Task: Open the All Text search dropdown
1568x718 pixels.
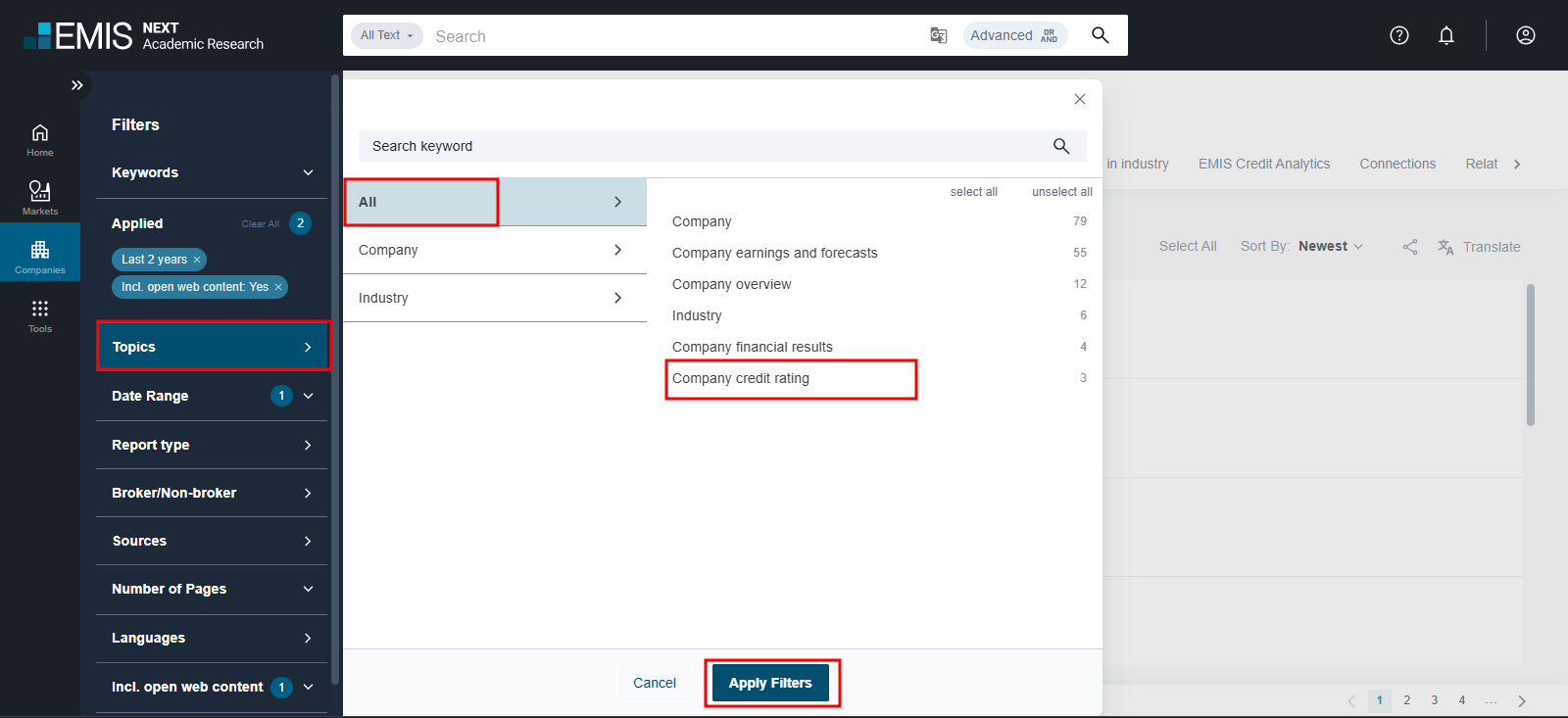Action: pyautogui.click(x=386, y=35)
